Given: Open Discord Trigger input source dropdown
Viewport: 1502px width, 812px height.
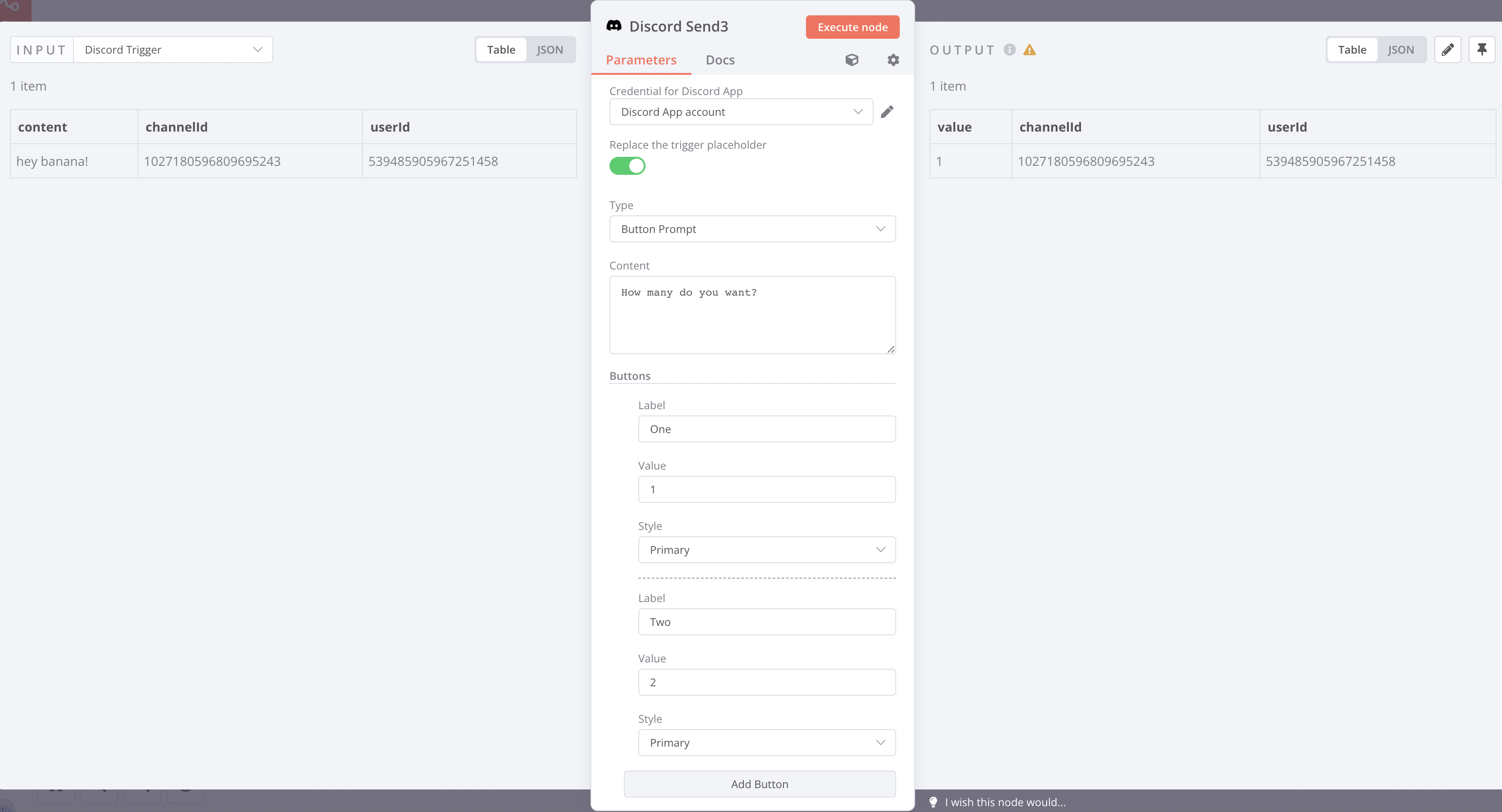Looking at the screenshot, I should tap(173, 50).
